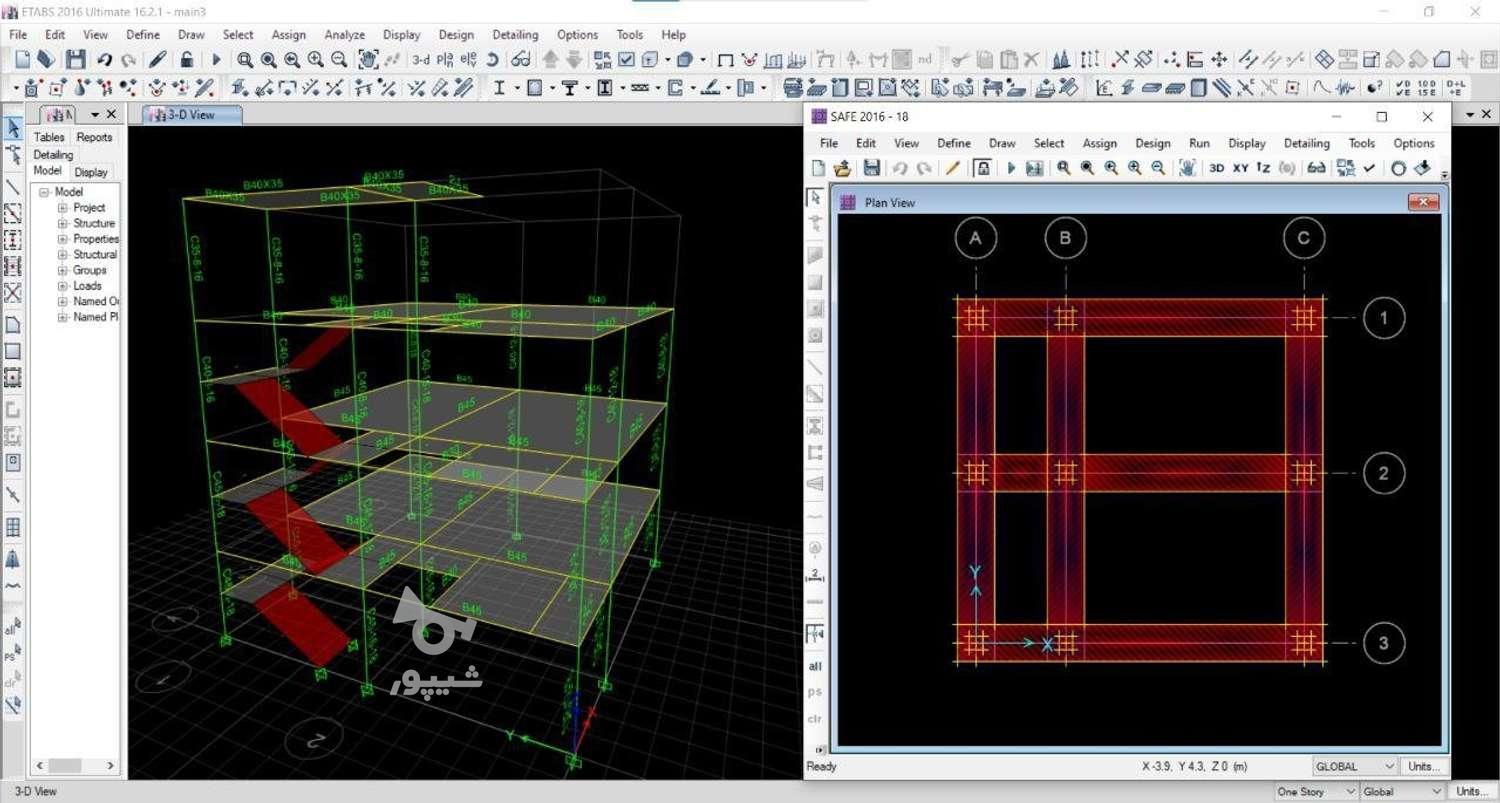Open the Analyze menu in ETABS
This screenshot has height=803, width=1500.
[344, 34]
